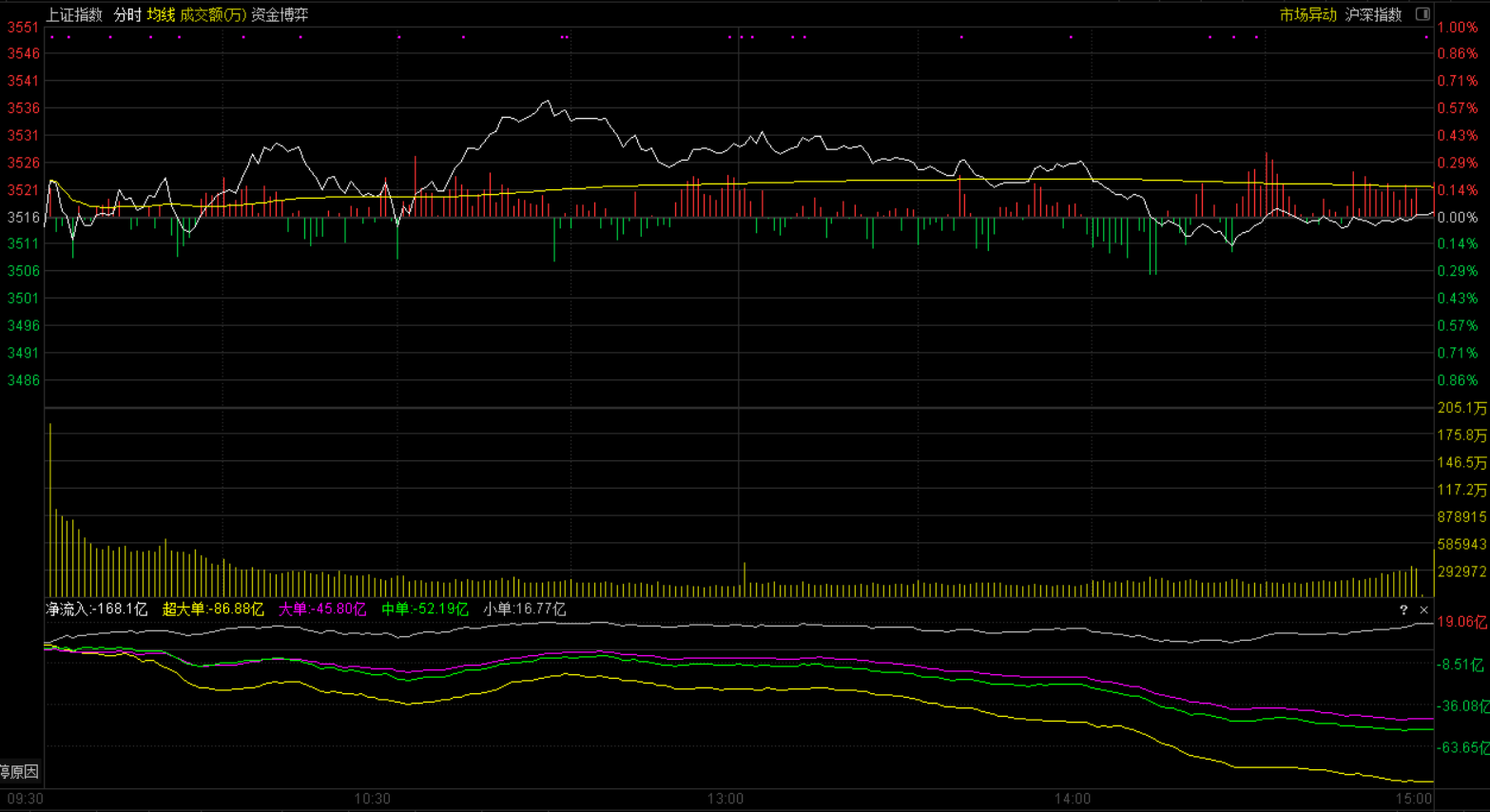Viewport: 1490px width, 812px height.
Task: Click the 净流入:-168.1亿 net inflow value
Action: [97, 609]
